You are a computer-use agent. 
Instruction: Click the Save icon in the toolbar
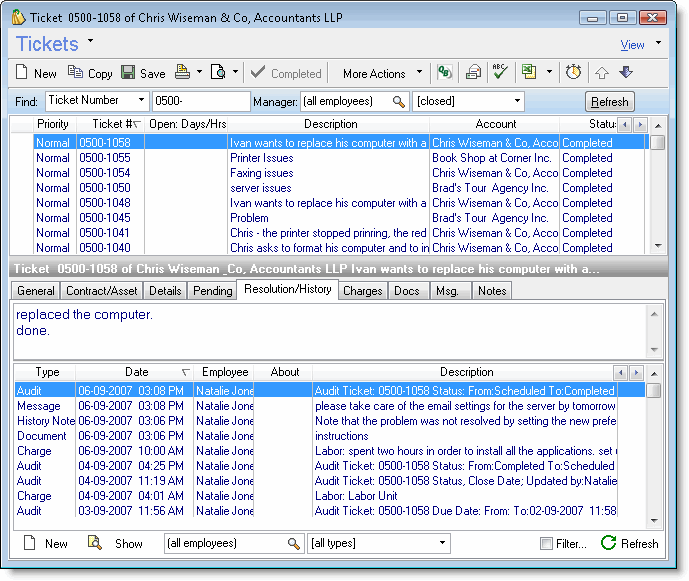pyautogui.click(x=128, y=73)
